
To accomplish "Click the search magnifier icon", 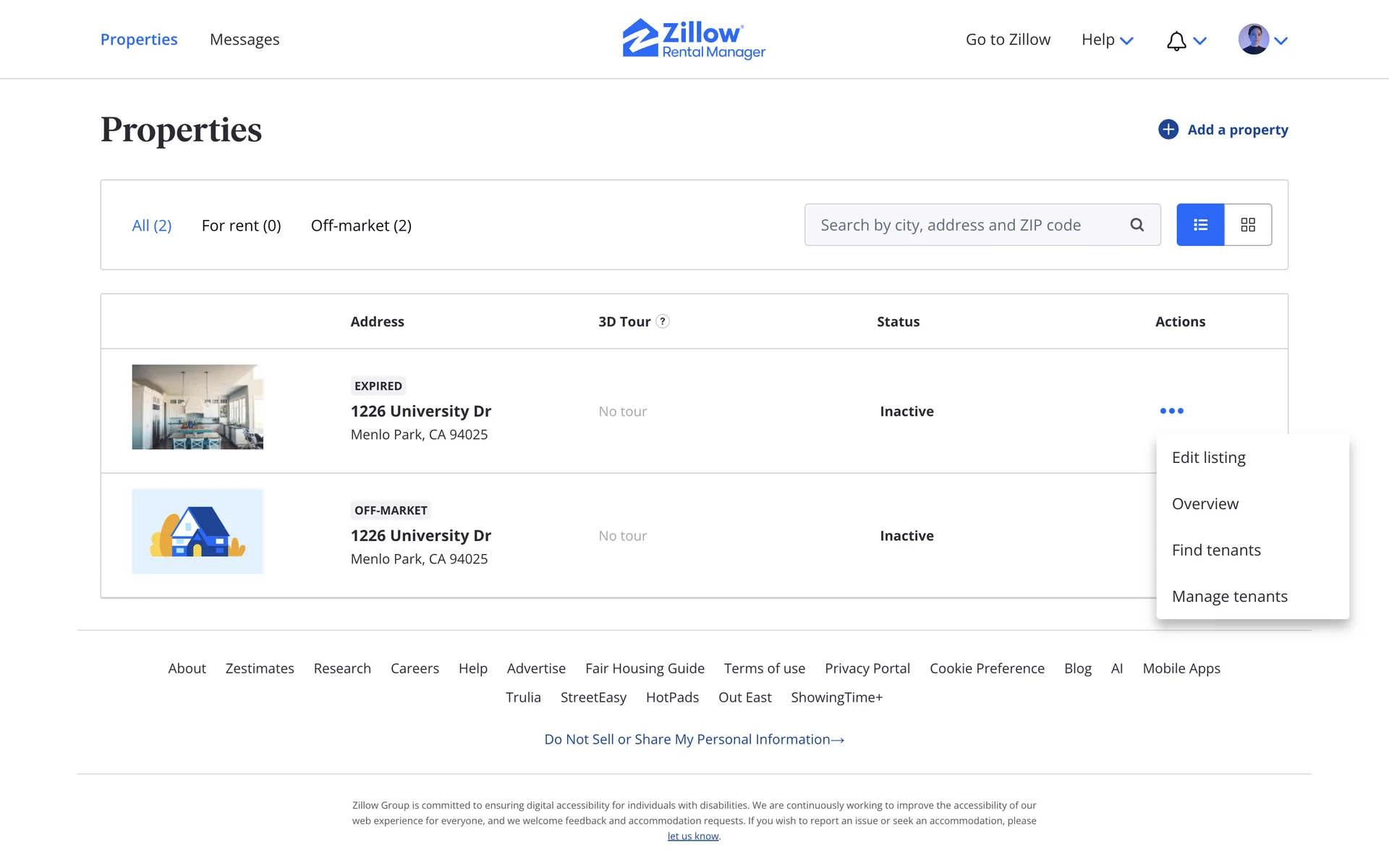I will [1137, 225].
